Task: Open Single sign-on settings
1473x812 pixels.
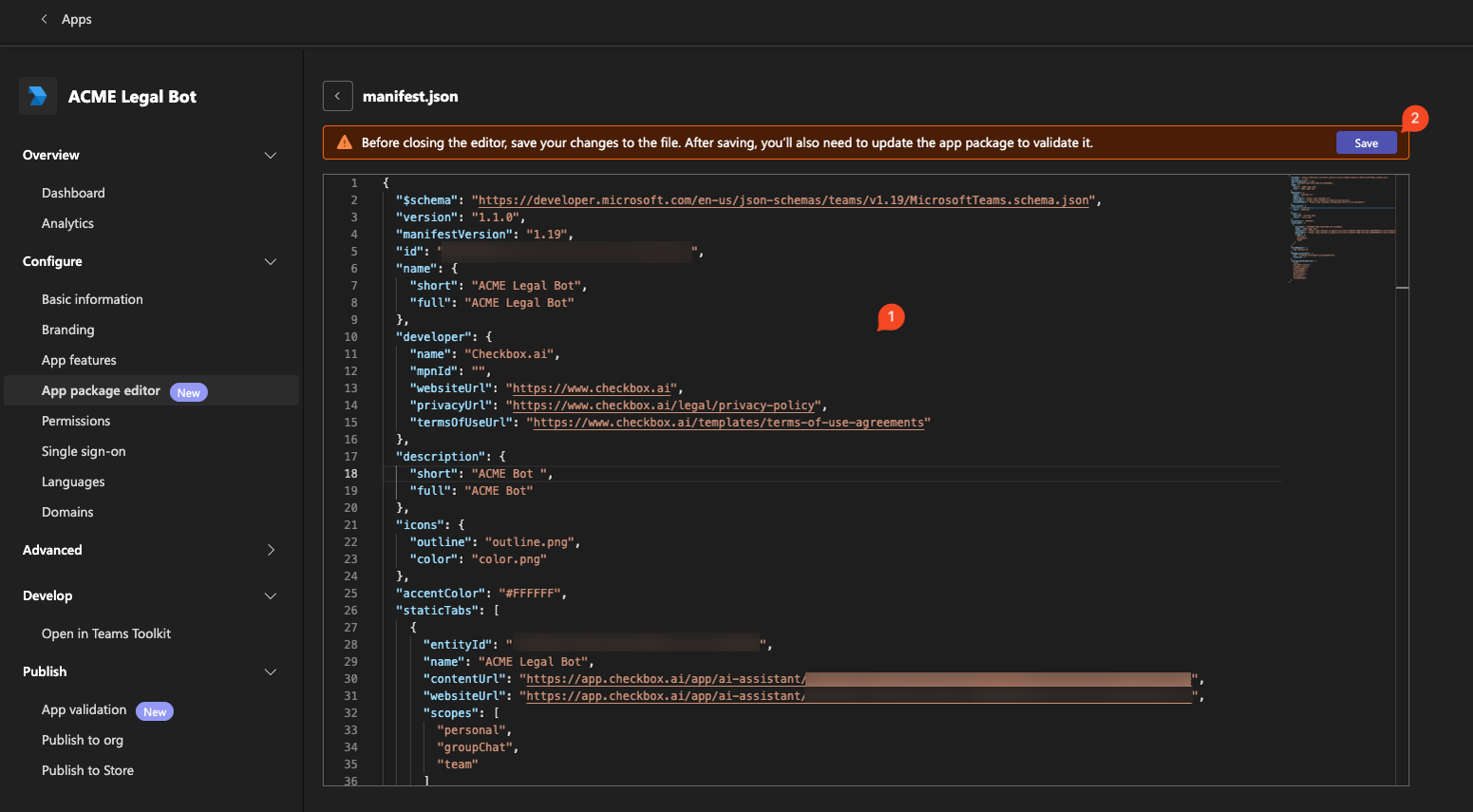Action: pyautogui.click(x=84, y=451)
